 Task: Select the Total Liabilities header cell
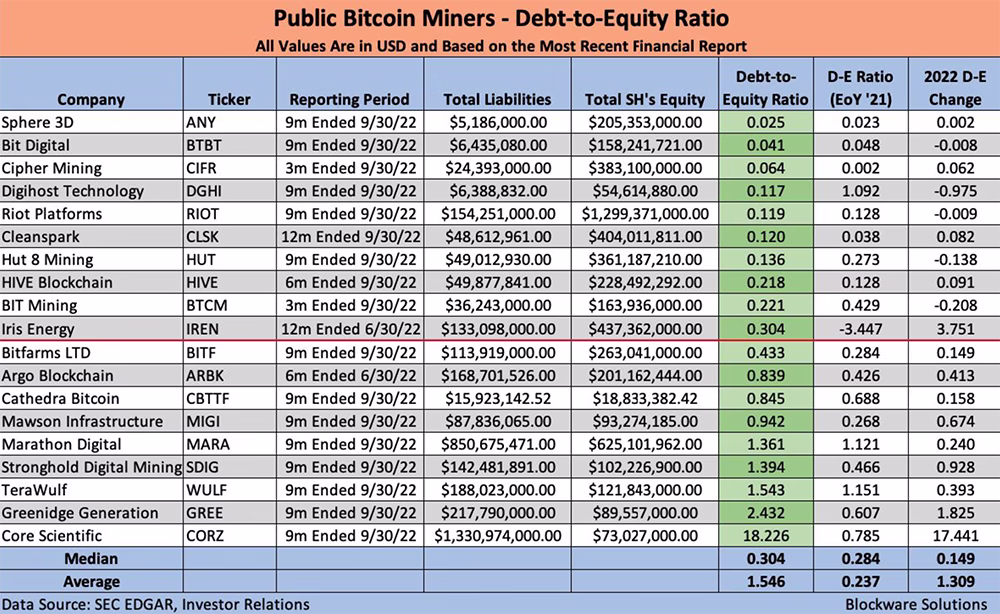click(x=497, y=84)
